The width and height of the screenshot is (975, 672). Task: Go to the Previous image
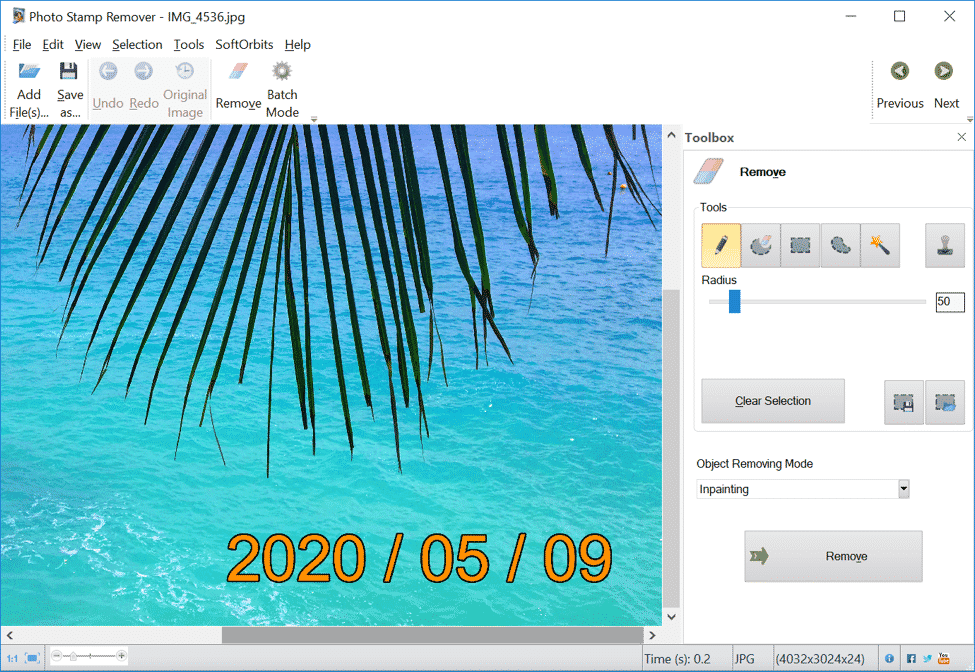click(x=900, y=85)
